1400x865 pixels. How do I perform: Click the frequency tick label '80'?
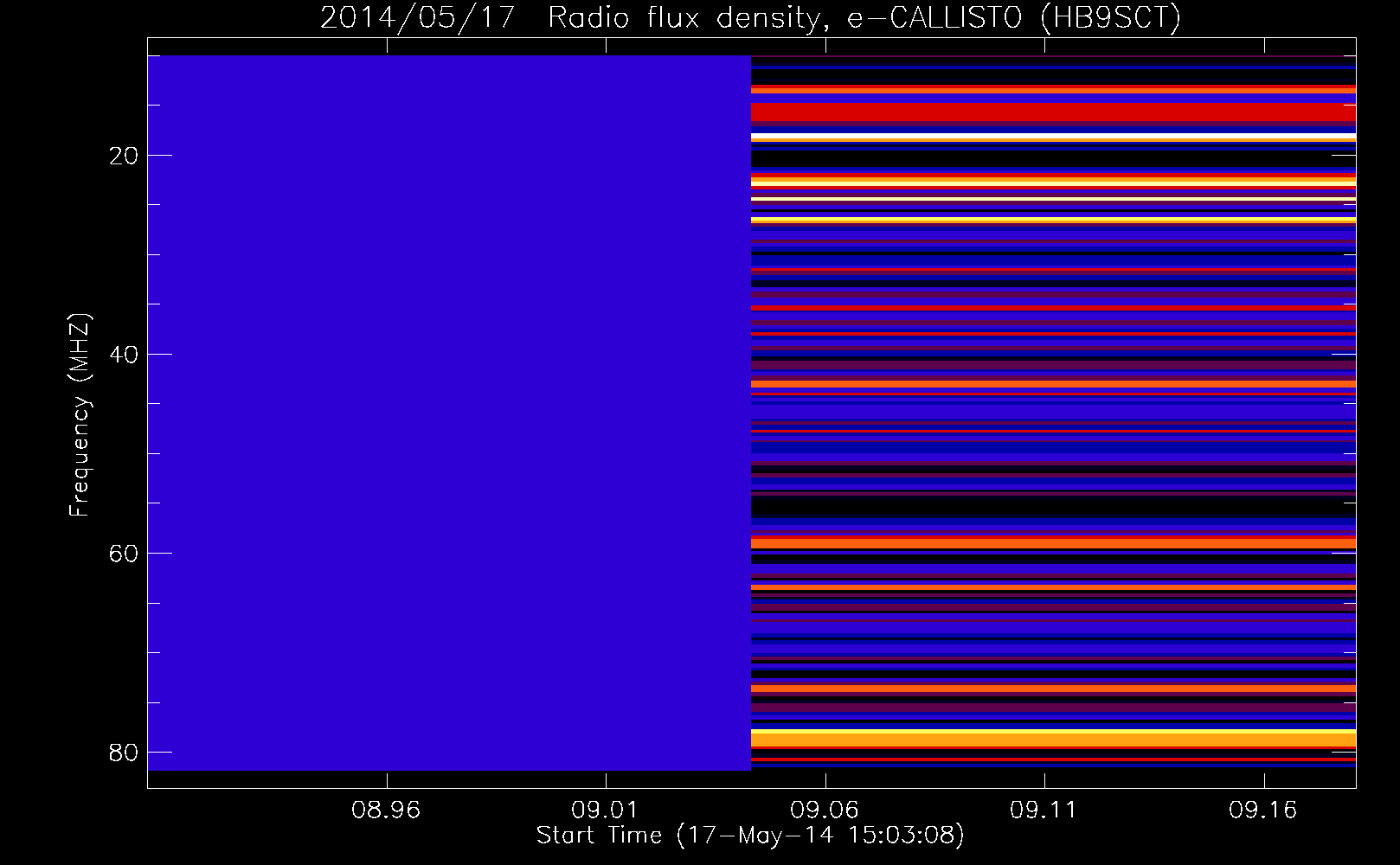click(124, 753)
